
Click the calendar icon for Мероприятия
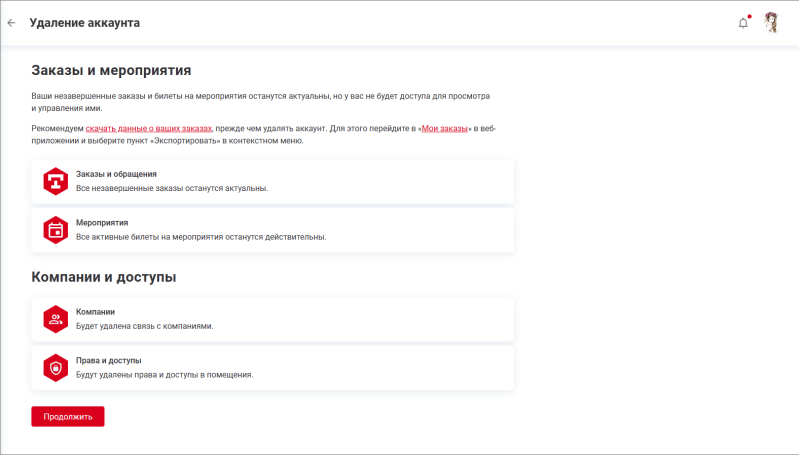click(x=55, y=230)
